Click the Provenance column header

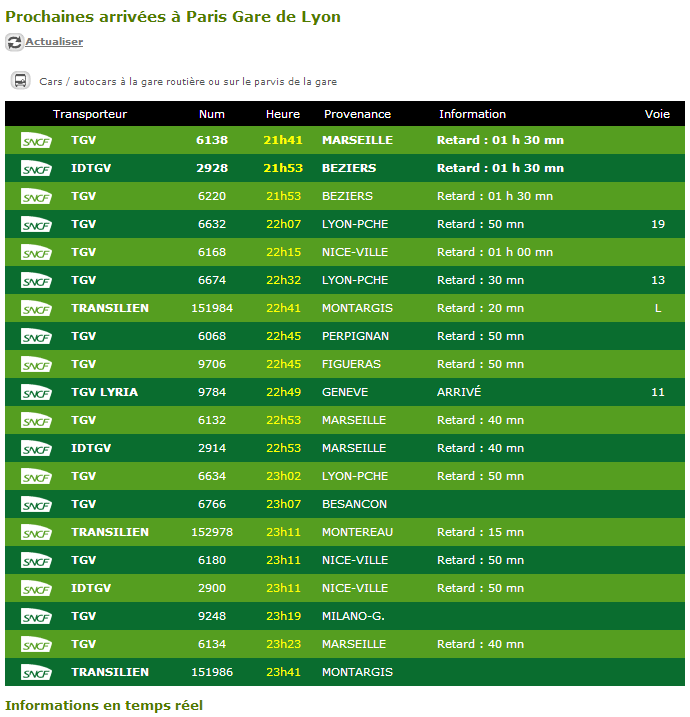[357, 114]
